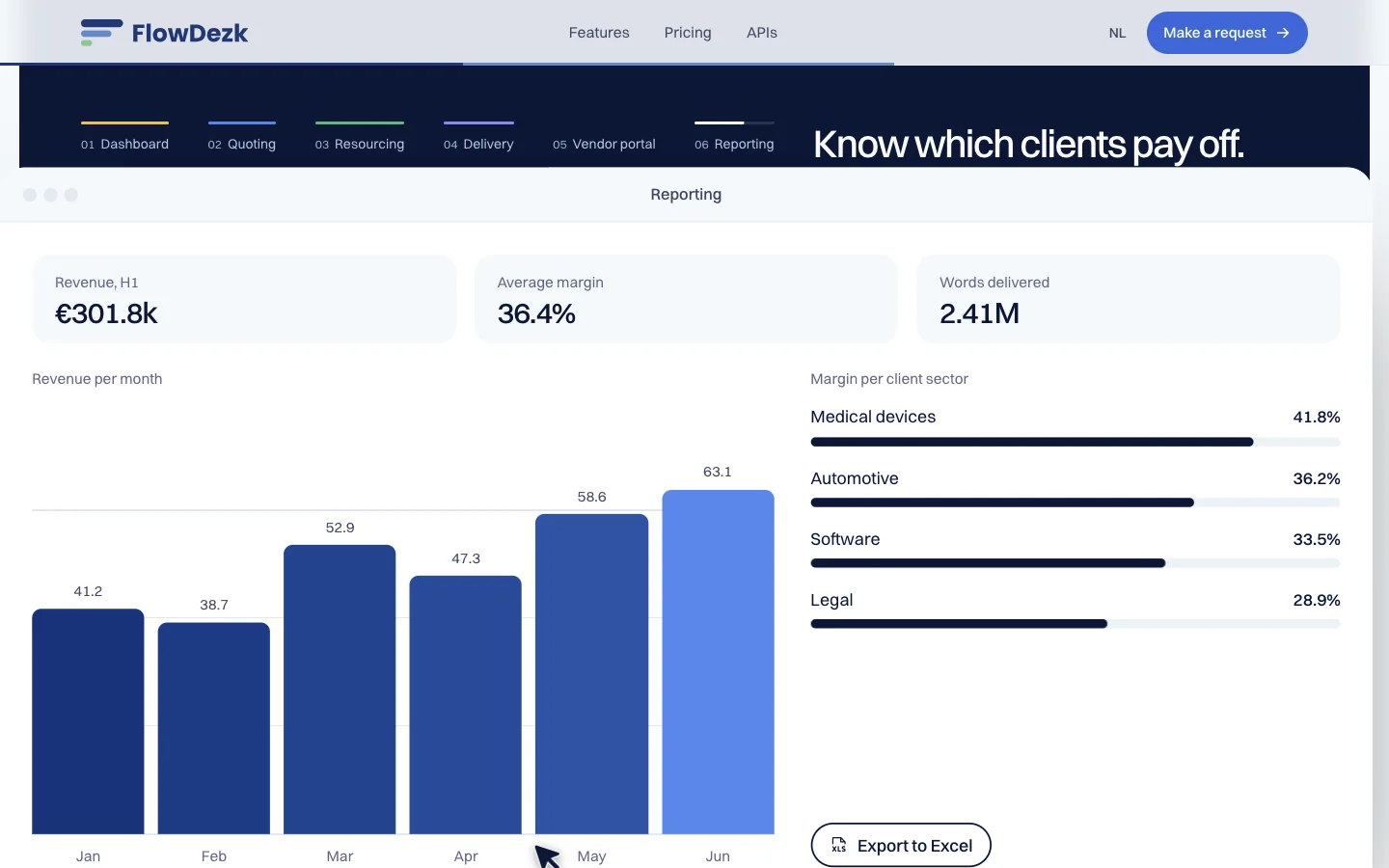This screenshot has width=1389, height=868.
Task: Switch to the Quoting tab
Action: click(242, 137)
